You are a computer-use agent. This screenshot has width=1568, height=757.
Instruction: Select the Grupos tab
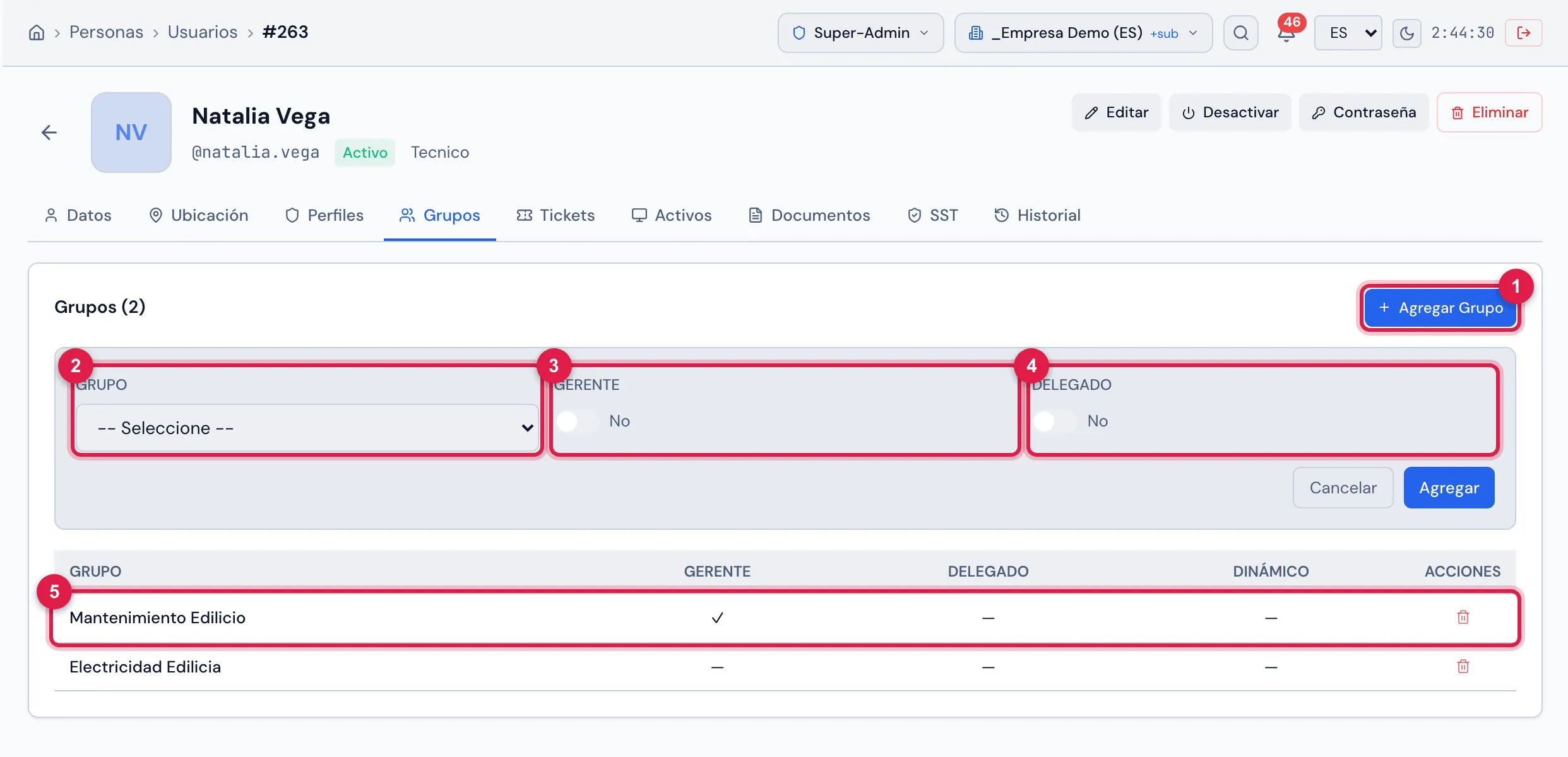[x=440, y=215]
